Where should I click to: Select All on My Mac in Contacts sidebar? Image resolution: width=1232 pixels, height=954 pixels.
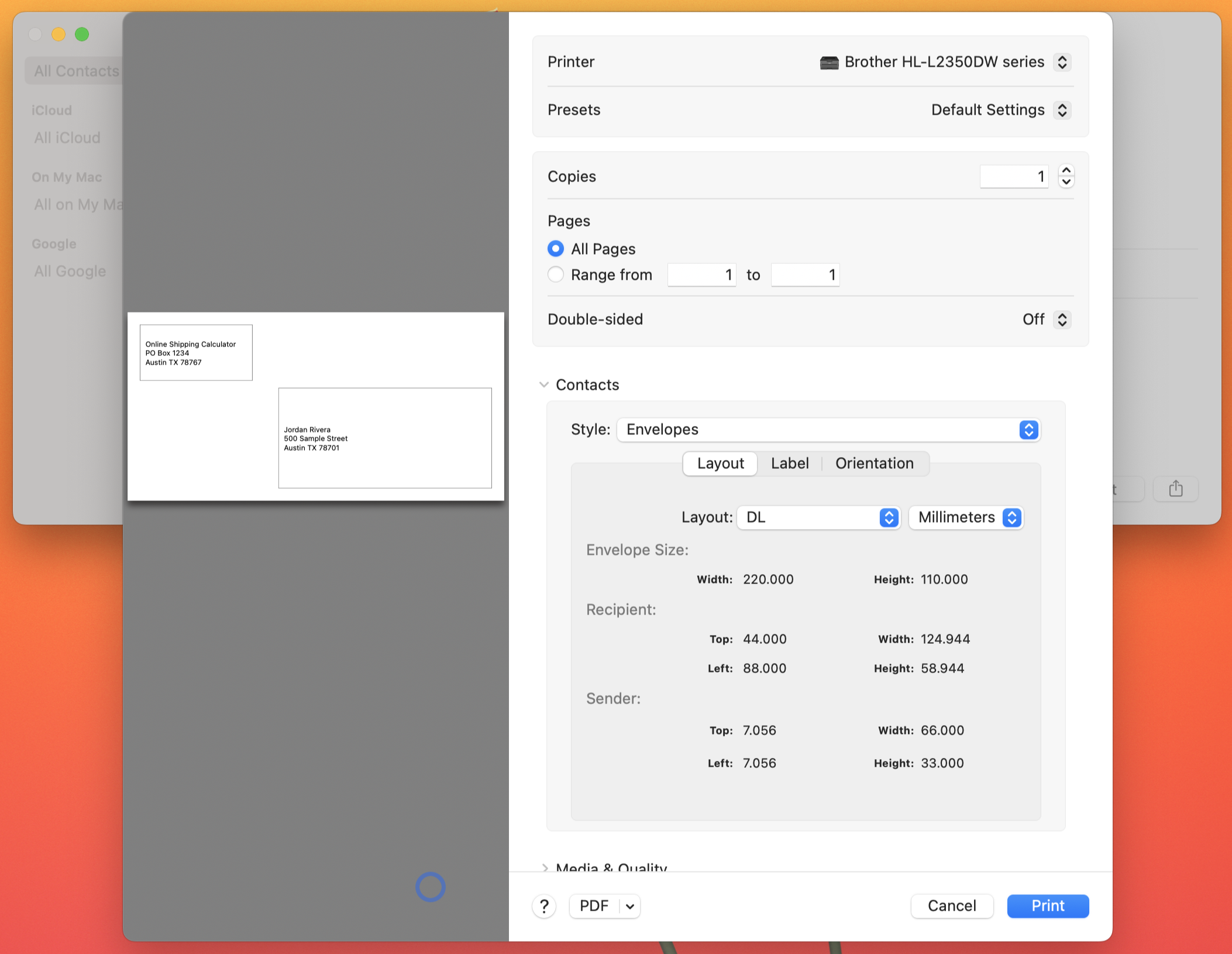pos(78,204)
